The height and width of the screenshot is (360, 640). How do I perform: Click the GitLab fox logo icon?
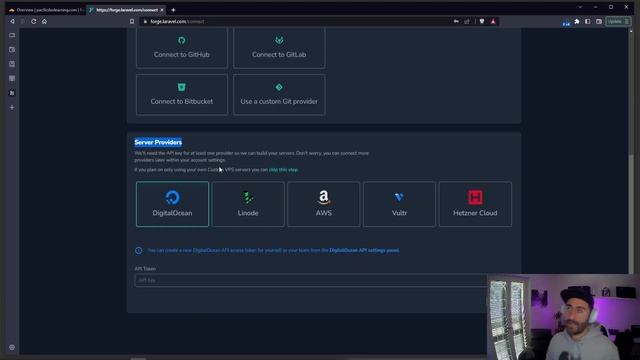click(279, 40)
